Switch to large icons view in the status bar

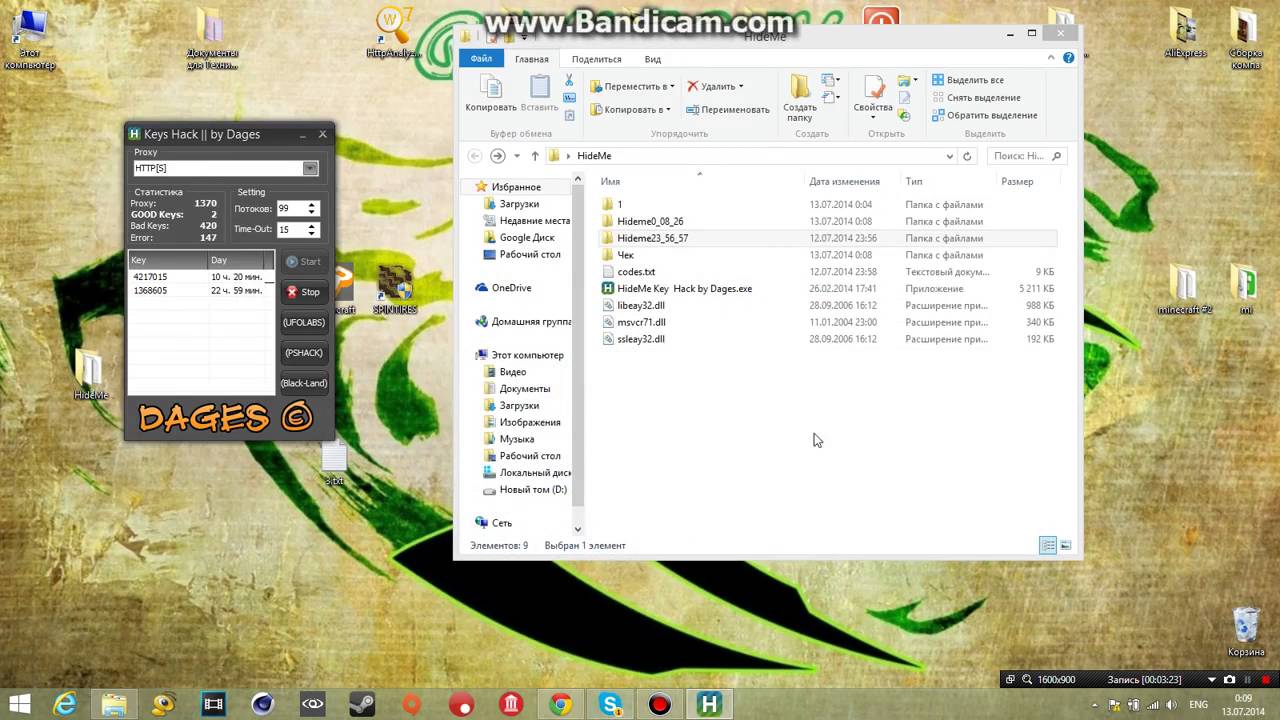coord(1066,545)
